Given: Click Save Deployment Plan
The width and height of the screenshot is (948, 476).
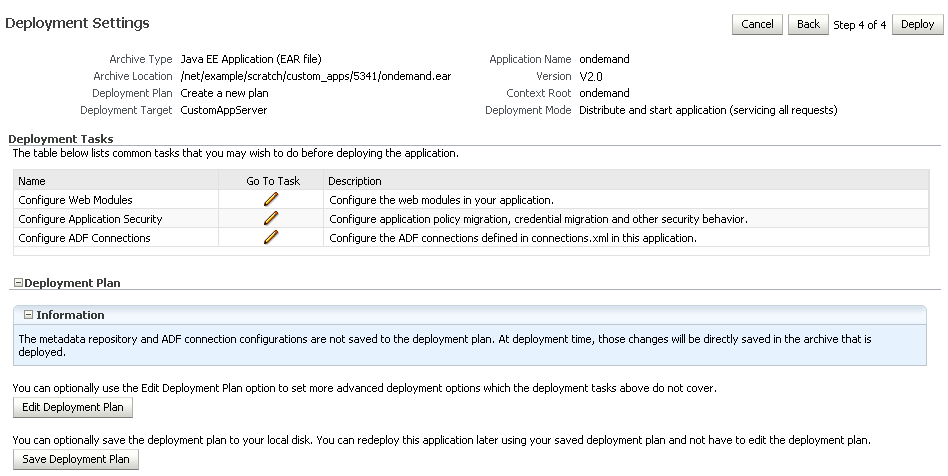Looking at the screenshot, I should [76, 459].
